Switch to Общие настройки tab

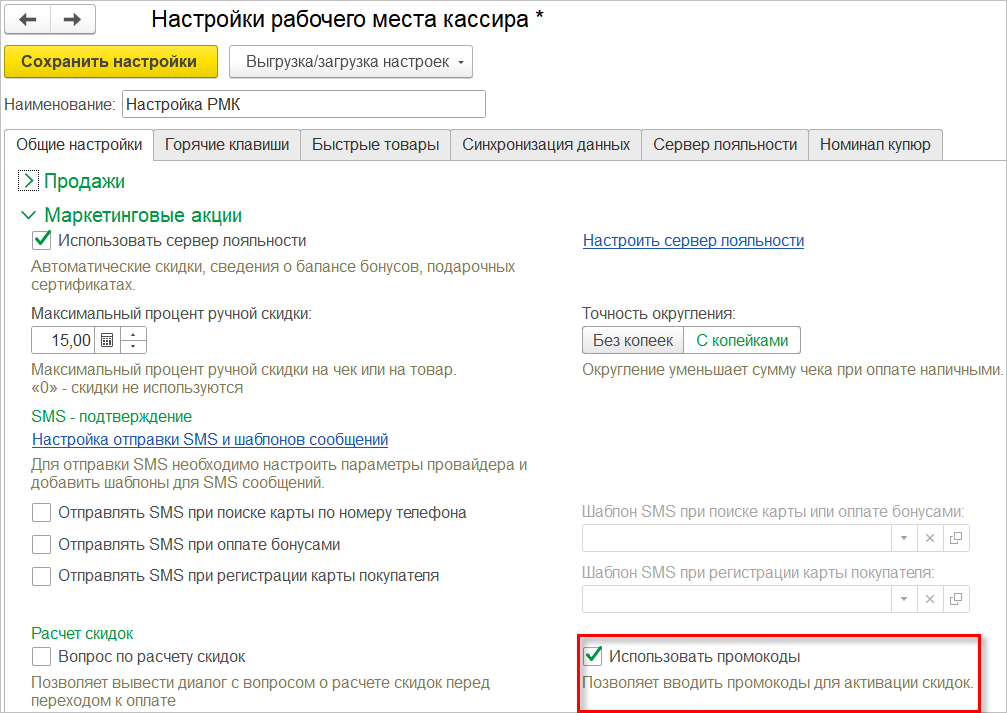pyautogui.click(x=79, y=145)
